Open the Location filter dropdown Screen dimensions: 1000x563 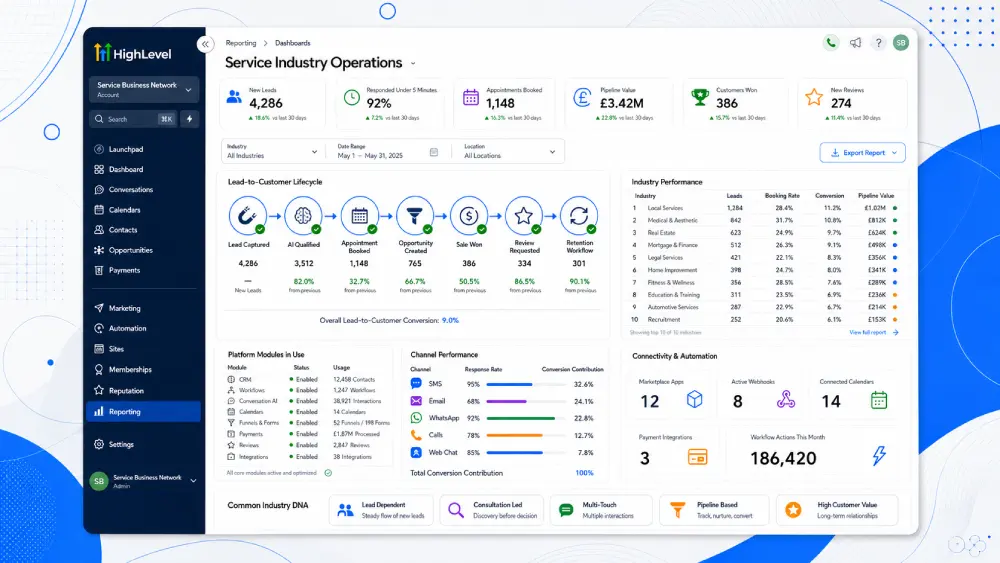[x=509, y=151]
